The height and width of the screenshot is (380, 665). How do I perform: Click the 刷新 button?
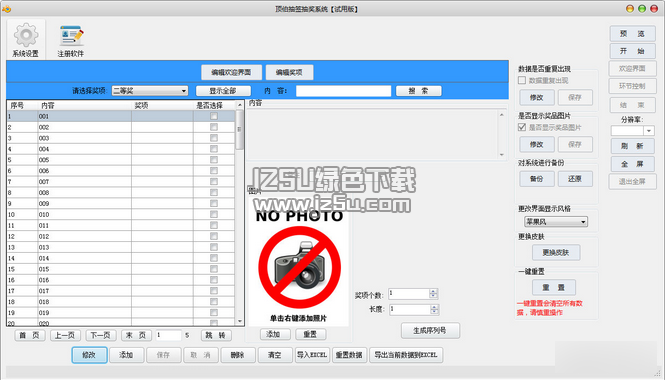click(632, 146)
